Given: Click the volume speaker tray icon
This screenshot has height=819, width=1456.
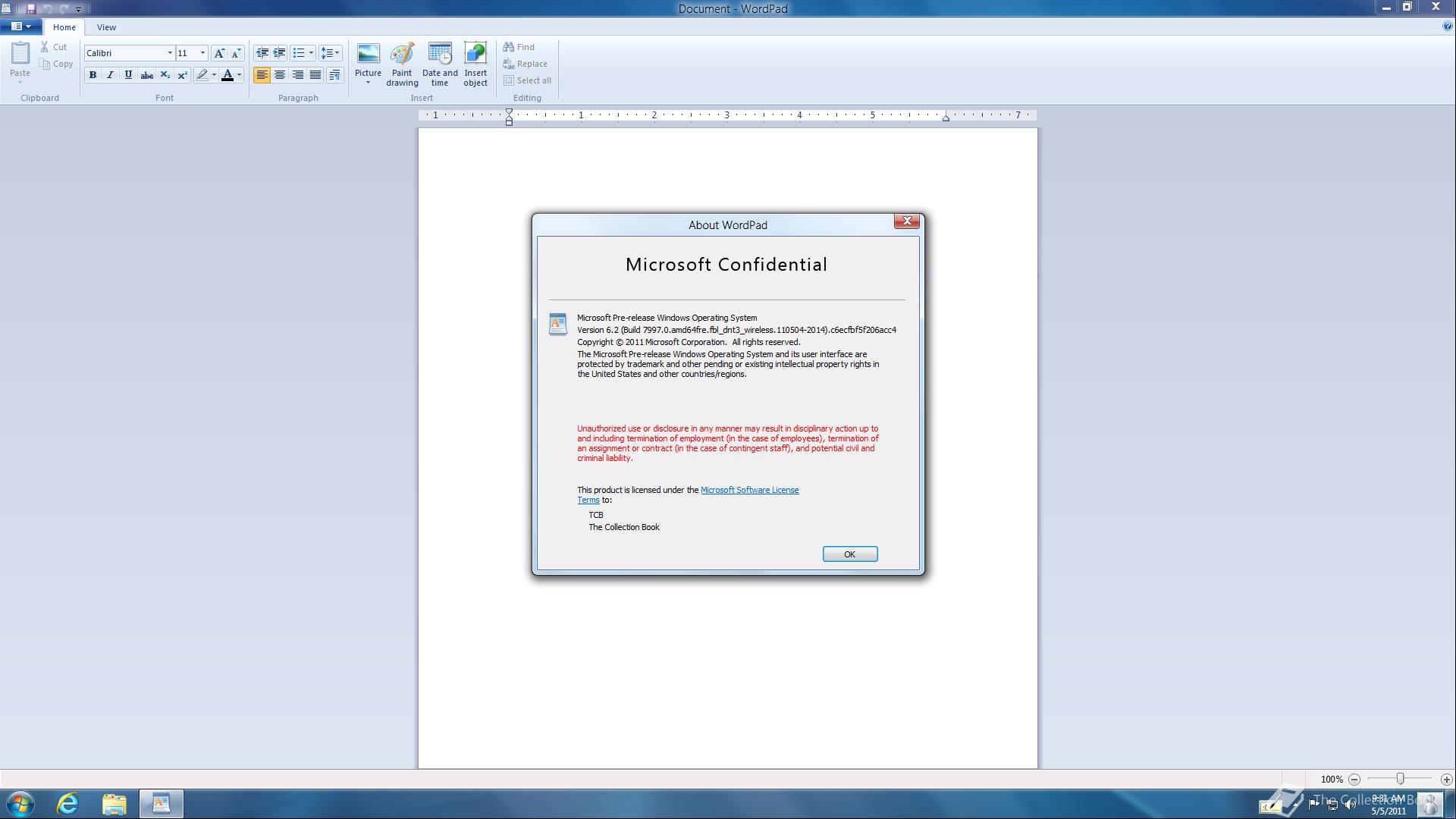Looking at the screenshot, I should click(x=1350, y=805).
